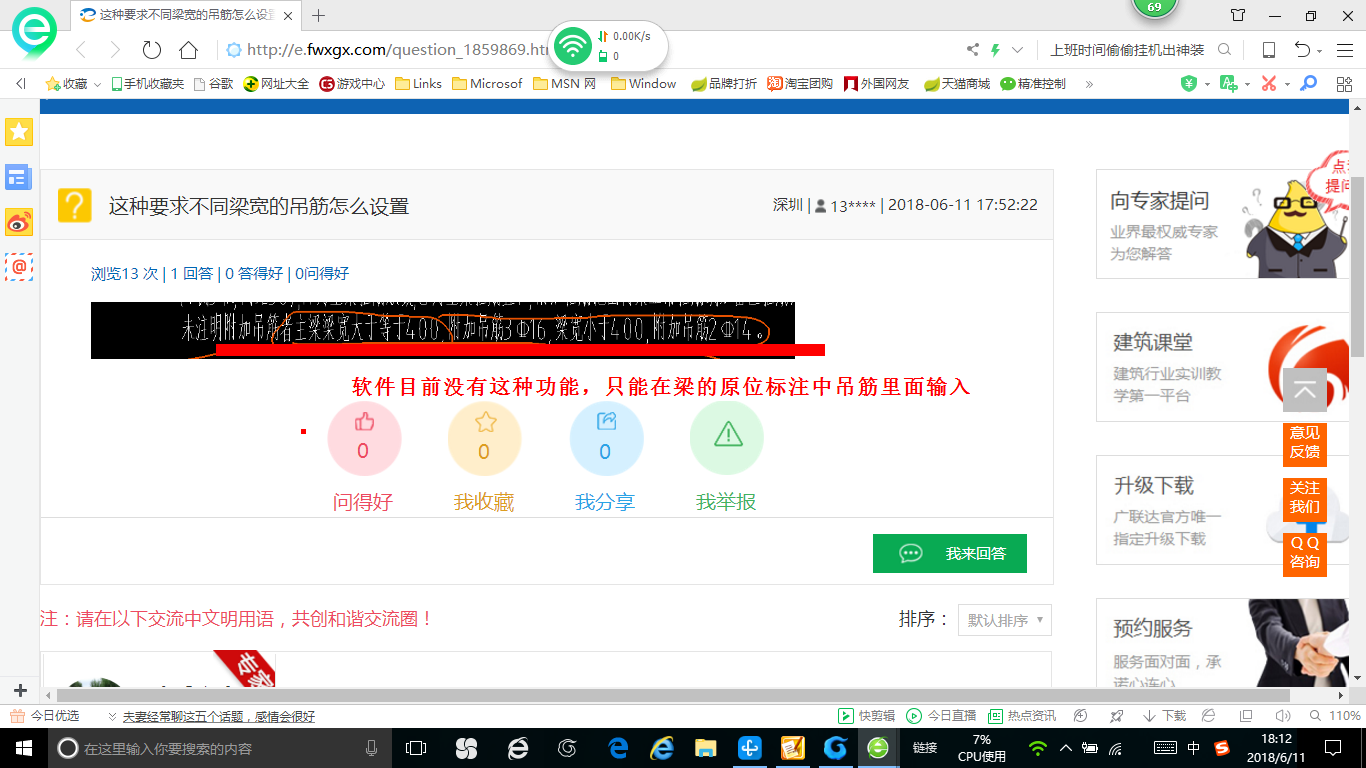Viewport: 1366px width, 768px height.
Task: Reload the page with refresh icon
Action: (x=152, y=50)
